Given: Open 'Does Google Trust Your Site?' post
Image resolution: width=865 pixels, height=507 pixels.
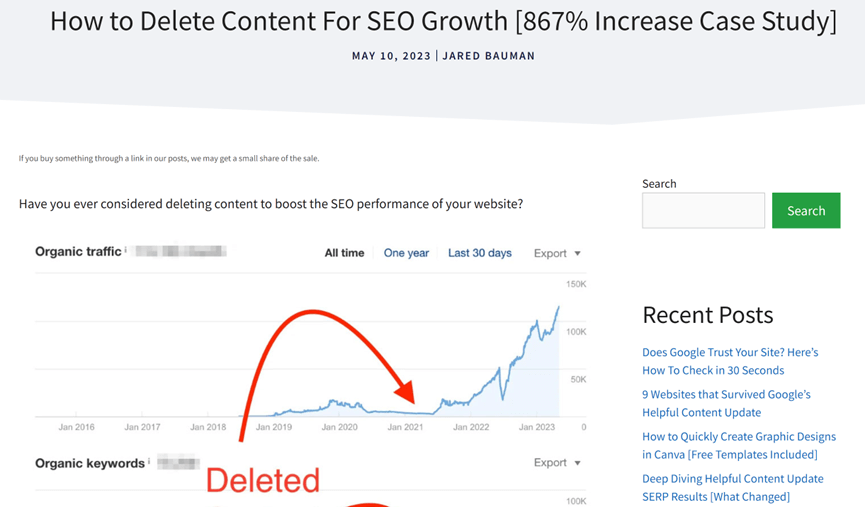Looking at the screenshot, I should point(730,361).
